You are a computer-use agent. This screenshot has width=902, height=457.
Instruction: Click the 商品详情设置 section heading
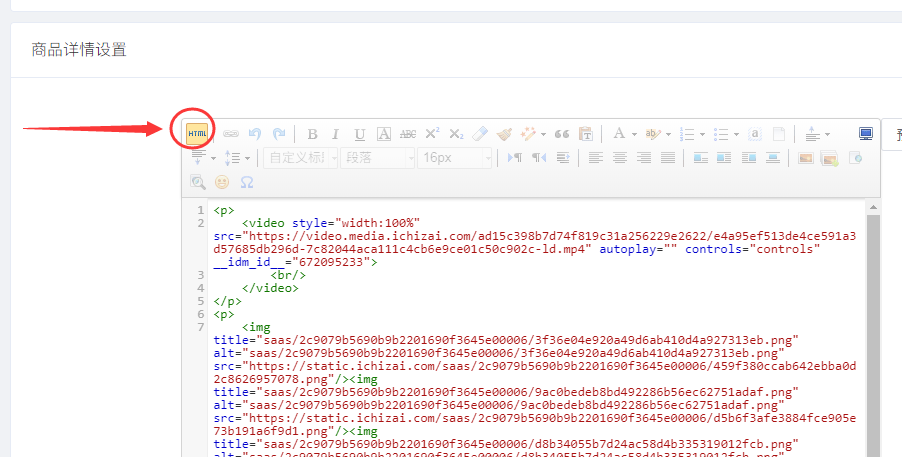(x=79, y=50)
